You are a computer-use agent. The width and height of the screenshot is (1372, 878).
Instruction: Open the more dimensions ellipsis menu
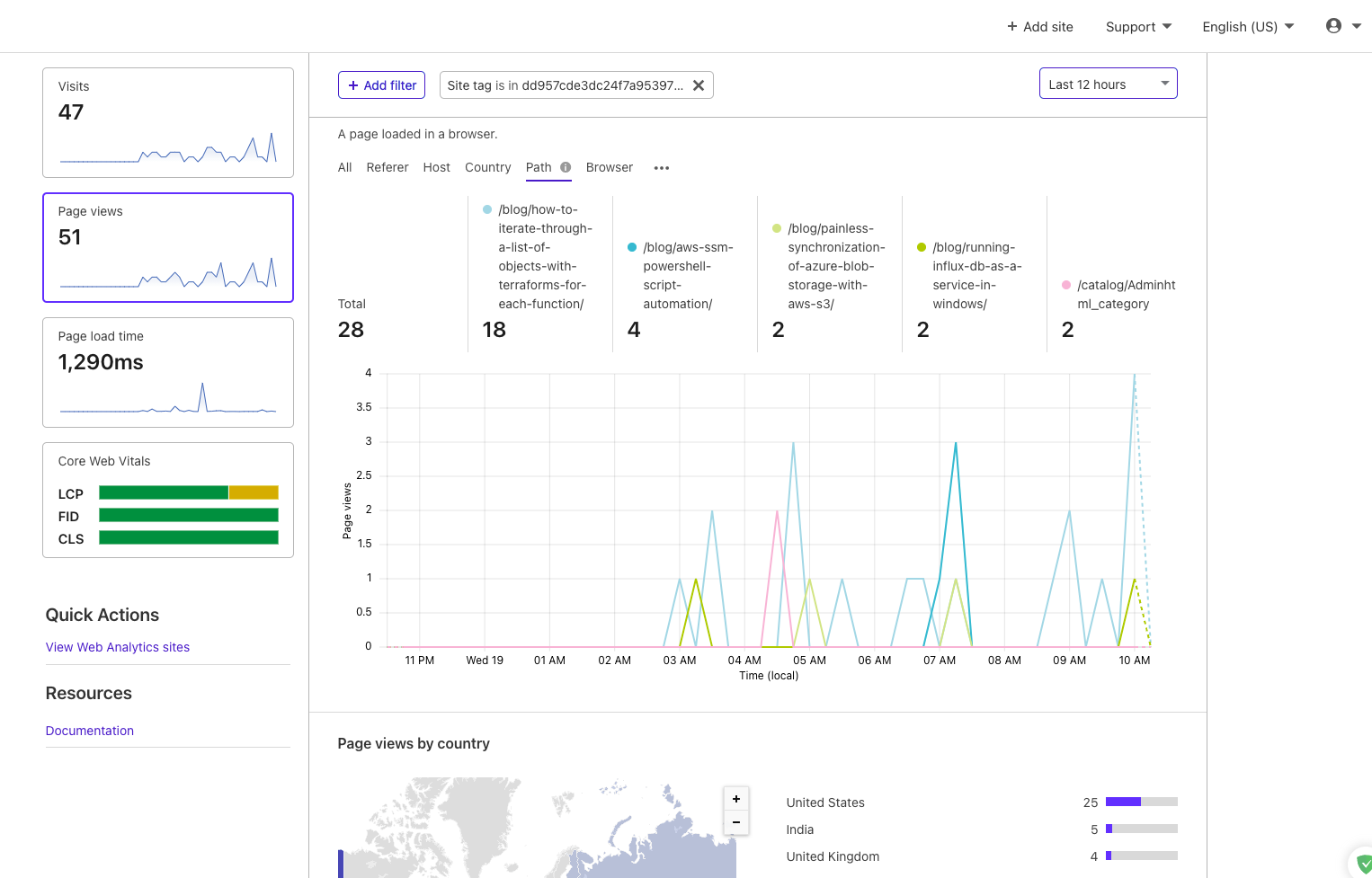(662, 168)
